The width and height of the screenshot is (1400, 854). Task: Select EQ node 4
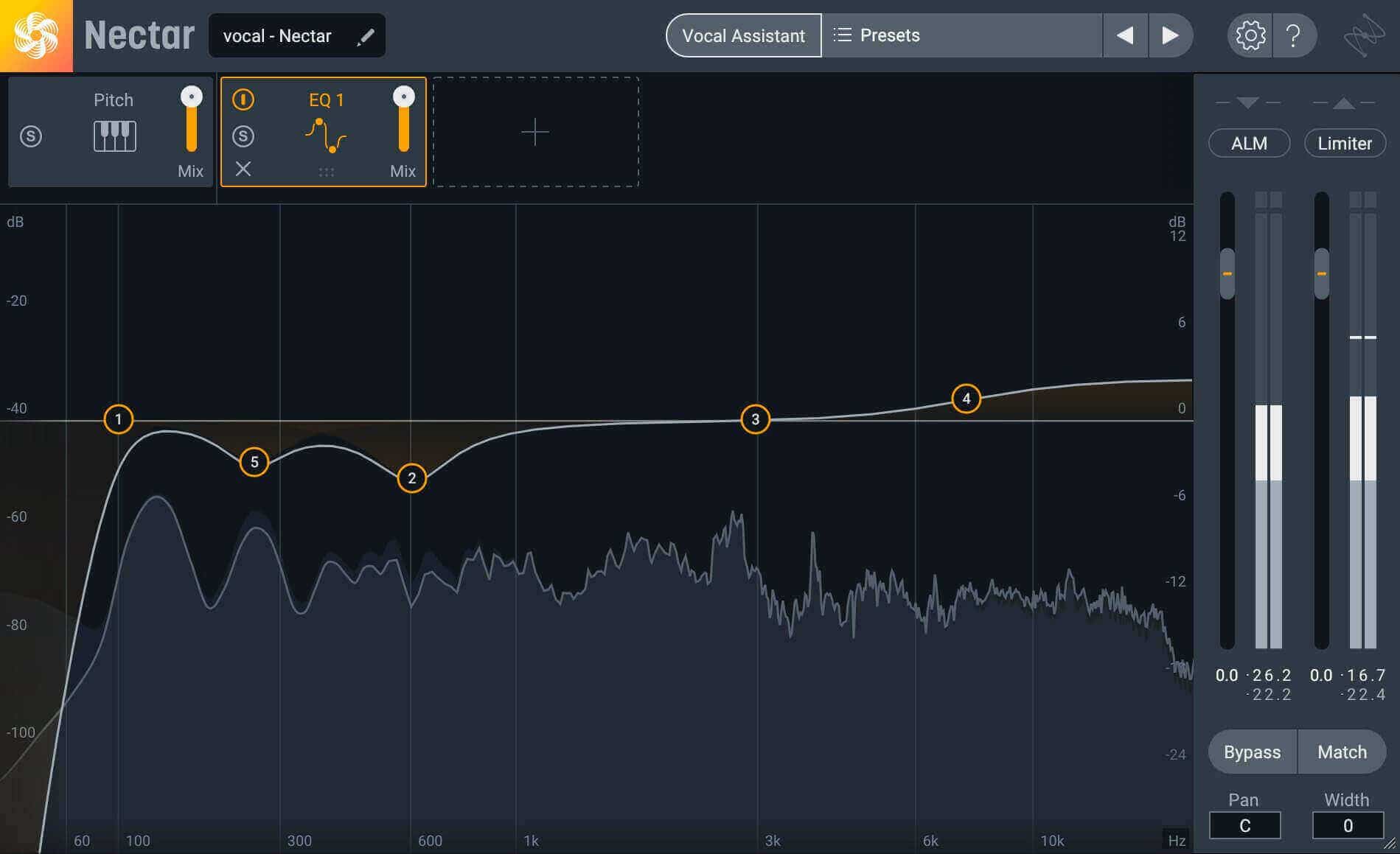[x=966, y=399]
